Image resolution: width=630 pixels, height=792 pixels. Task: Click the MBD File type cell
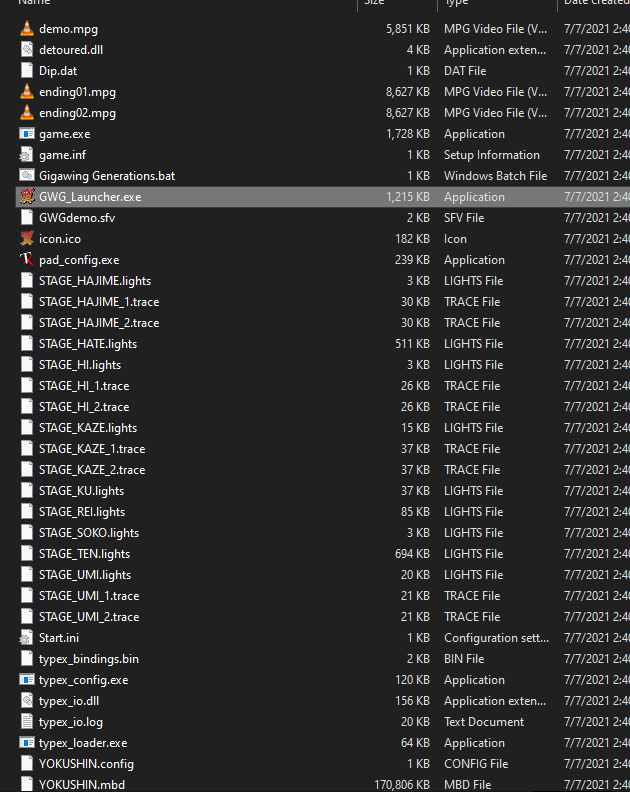[467, 784]
